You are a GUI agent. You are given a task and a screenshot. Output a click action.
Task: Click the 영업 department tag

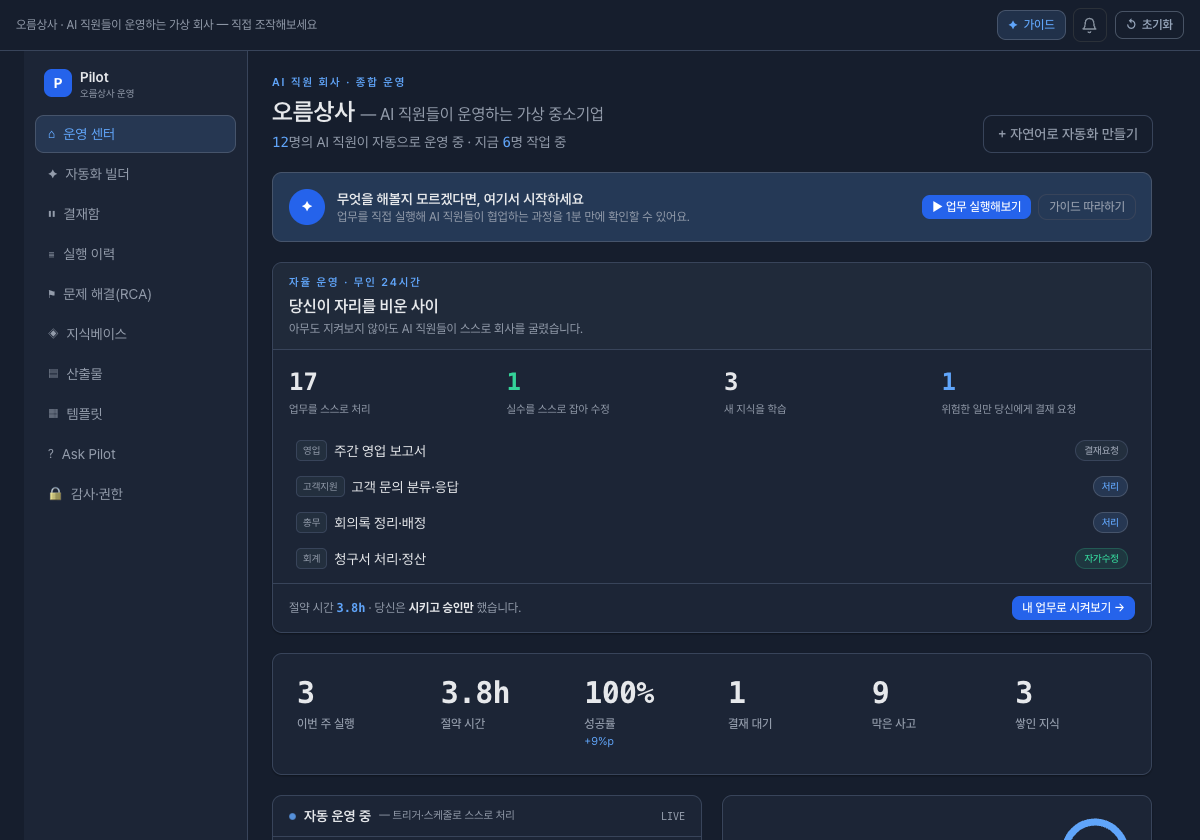coord(311,451)
